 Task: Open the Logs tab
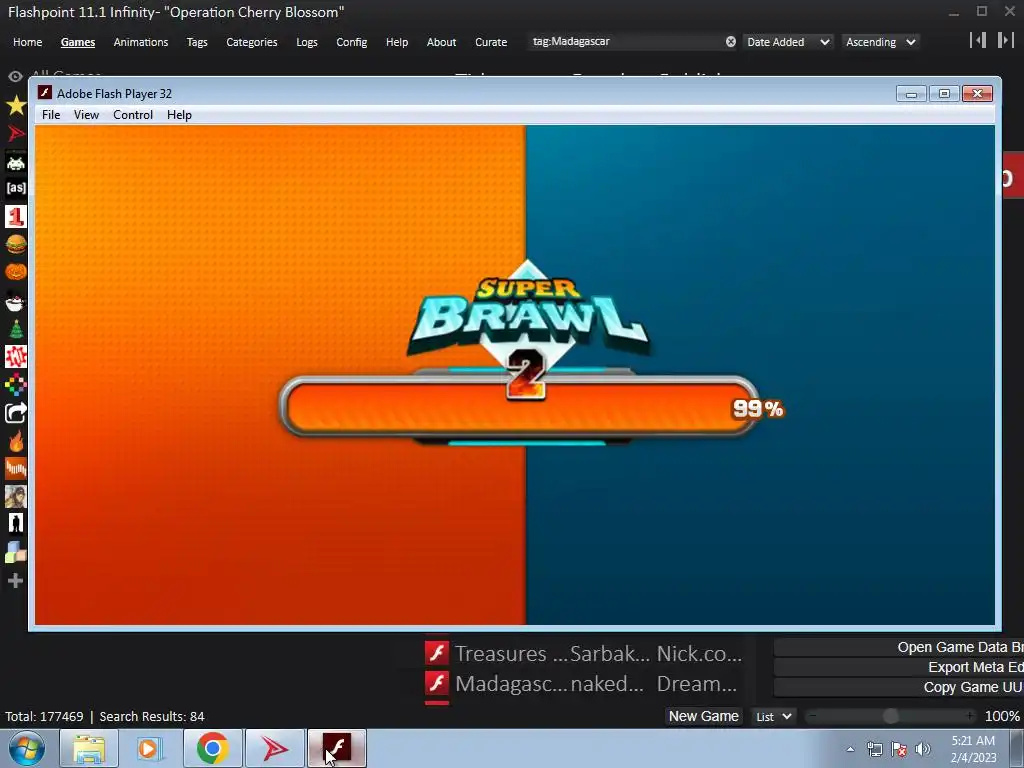tap(306, 42)
